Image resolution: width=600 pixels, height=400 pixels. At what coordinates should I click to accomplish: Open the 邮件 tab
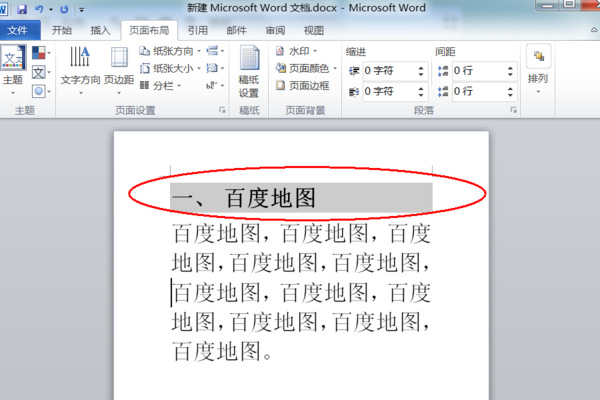pyautogui.click(x=236, y=30)
